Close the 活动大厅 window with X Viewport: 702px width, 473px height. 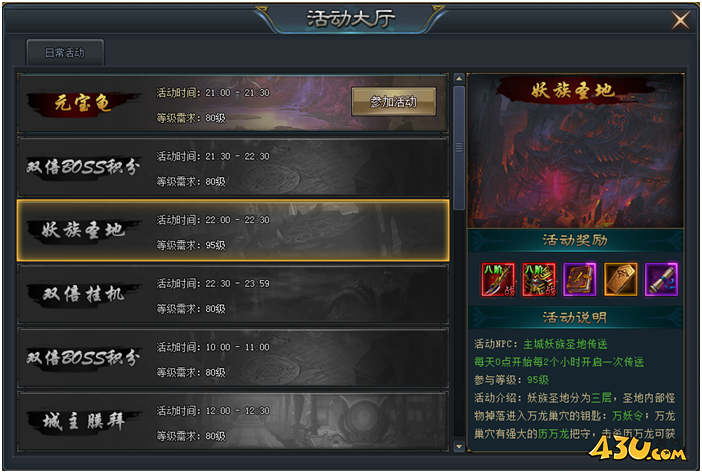(x=680, y=20)
